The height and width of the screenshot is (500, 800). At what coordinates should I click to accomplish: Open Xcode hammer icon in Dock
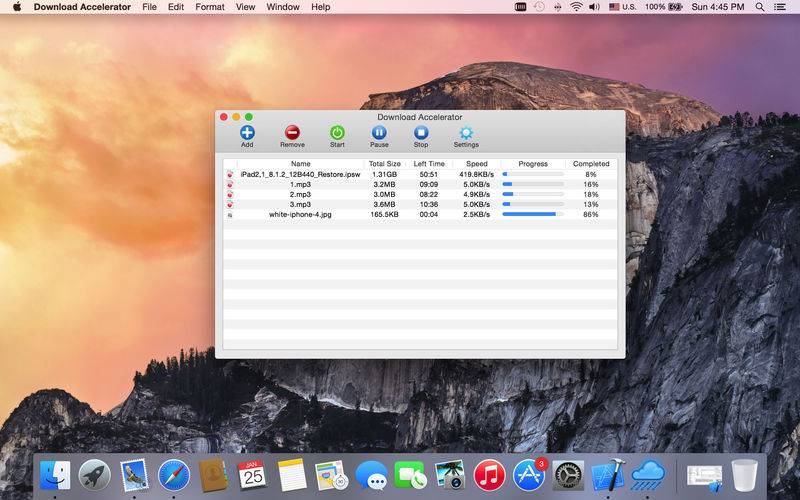pyautogui.click(x=608, y=476)
